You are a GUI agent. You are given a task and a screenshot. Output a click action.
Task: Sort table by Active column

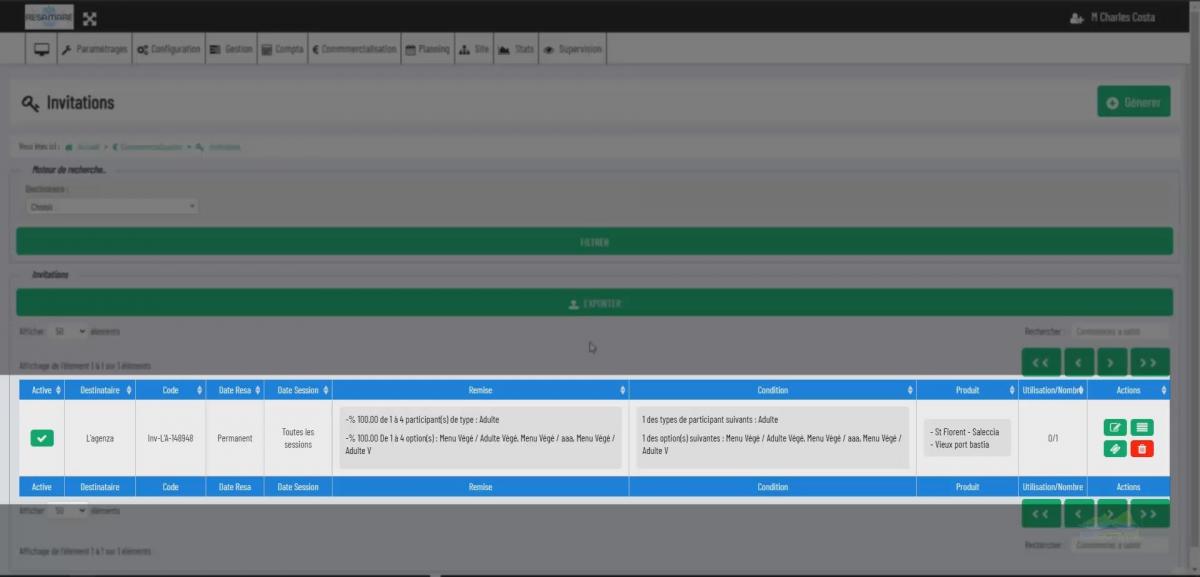pos(42,390)
